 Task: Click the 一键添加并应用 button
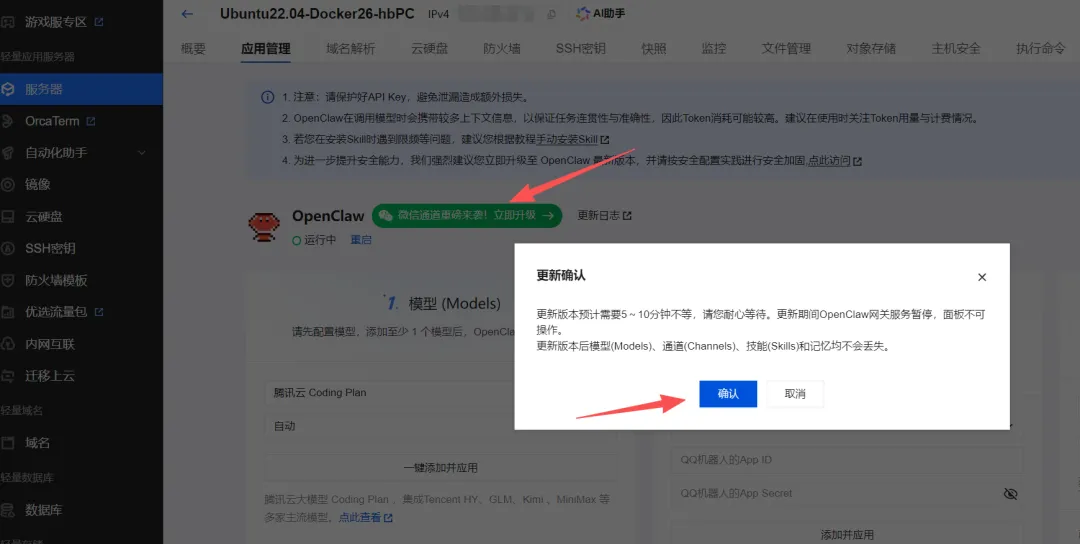441,468
